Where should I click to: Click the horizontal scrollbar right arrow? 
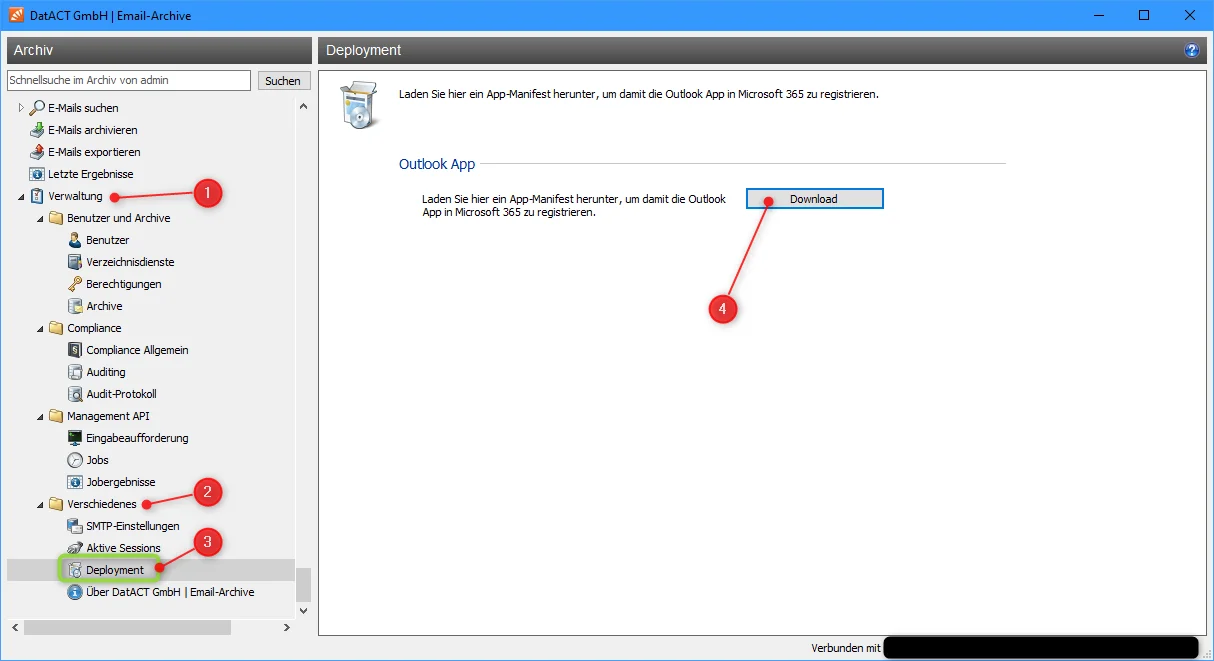tap(287, 627)
